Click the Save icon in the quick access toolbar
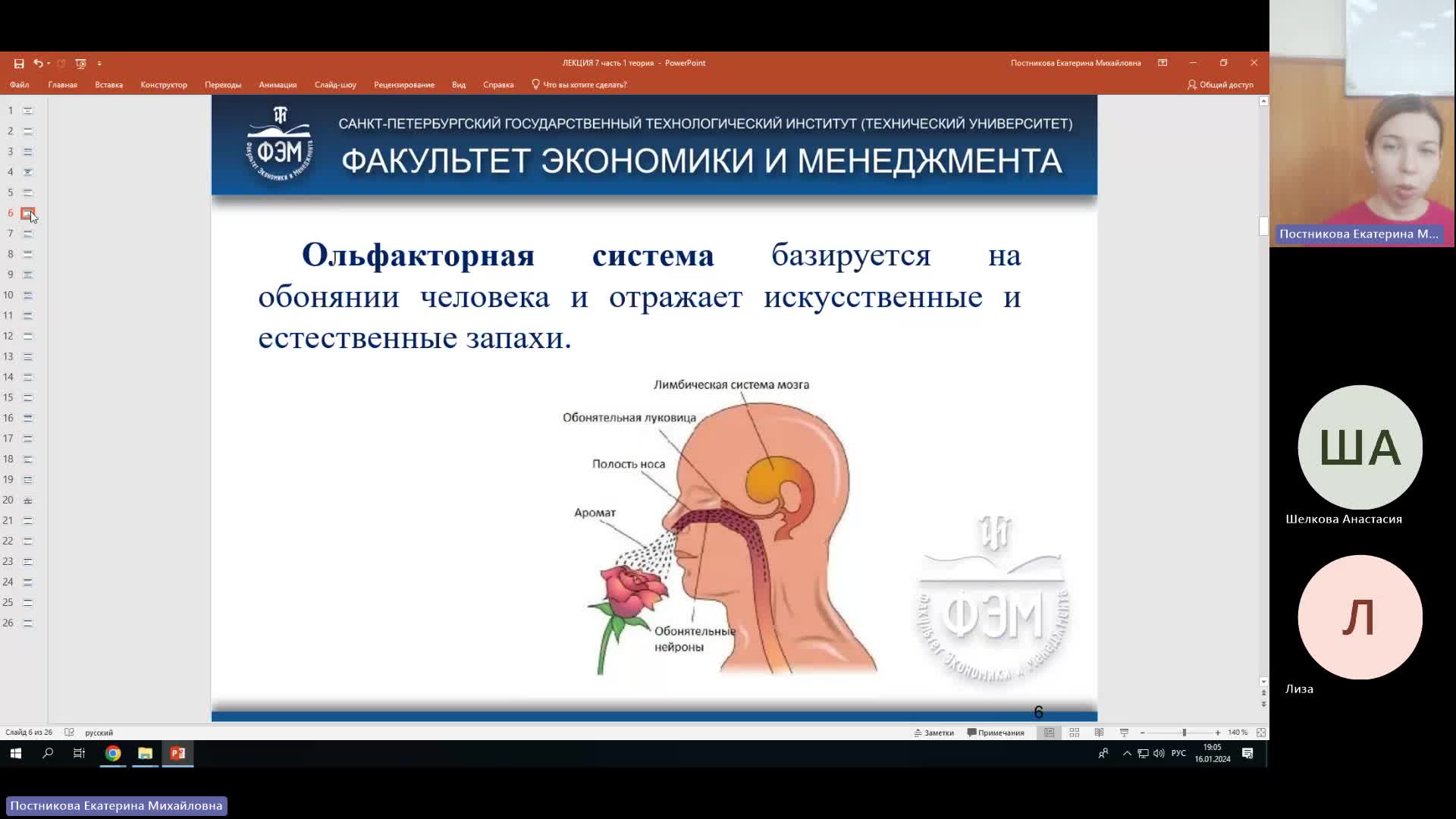This screenshot has height=819, width=1456. tap(19, 64)
